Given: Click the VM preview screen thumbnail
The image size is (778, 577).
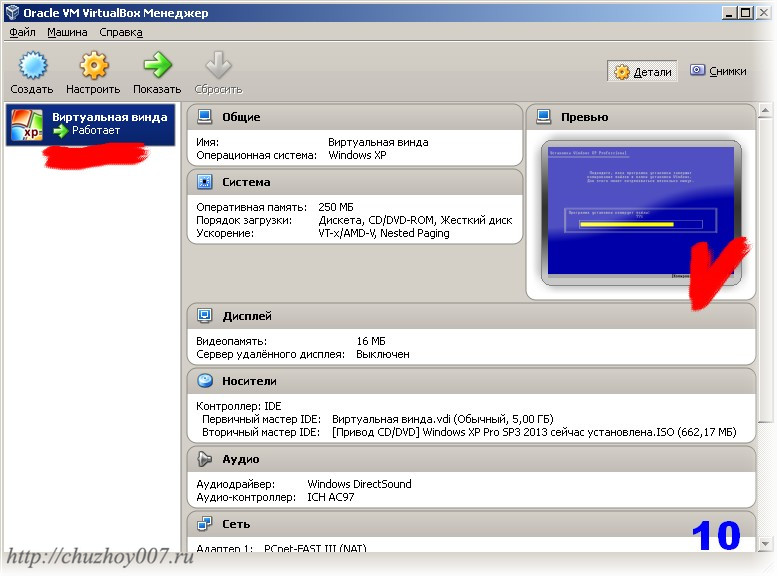Looking at the screenshot, I should pos(641,212).
